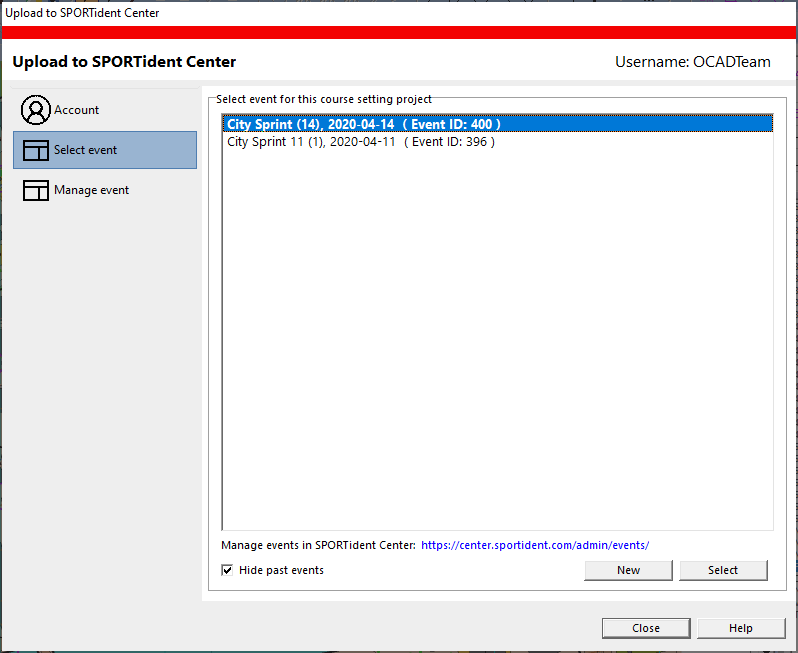
Task: Click the Help button
Action: [x=741, y=628]
